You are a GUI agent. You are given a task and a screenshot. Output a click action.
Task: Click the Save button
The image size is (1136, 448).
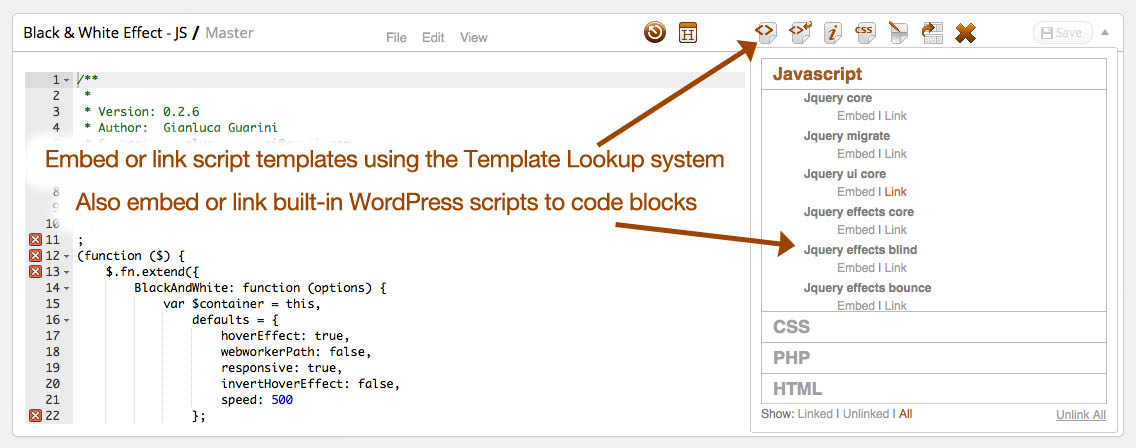click(x=1062, y=33)
